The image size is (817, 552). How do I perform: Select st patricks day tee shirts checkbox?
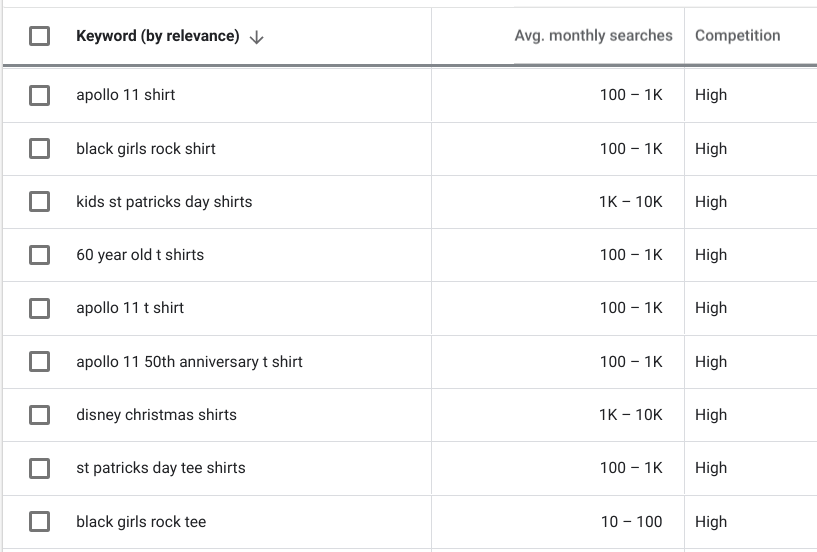pyautogui.click(x=40, y=468)
